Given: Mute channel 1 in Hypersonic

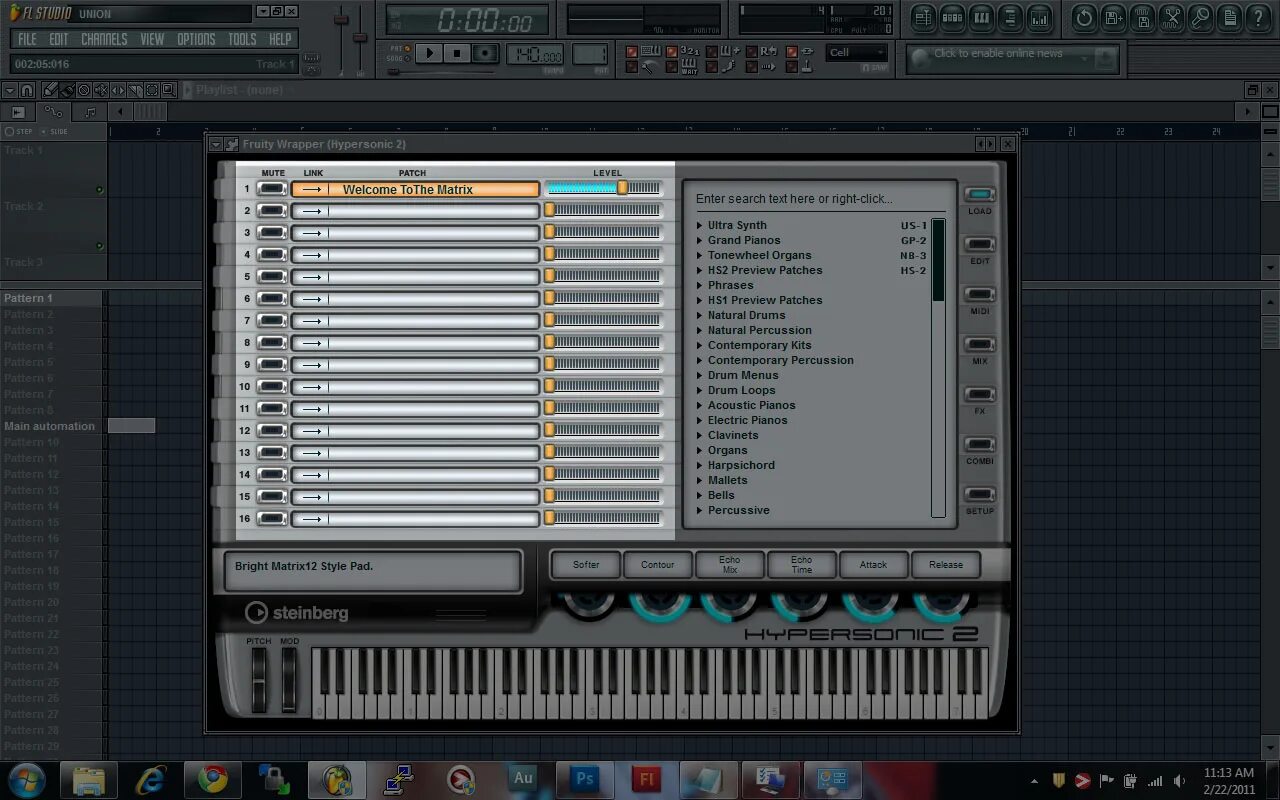Looking at the screenshot, I should pos(271,187).
